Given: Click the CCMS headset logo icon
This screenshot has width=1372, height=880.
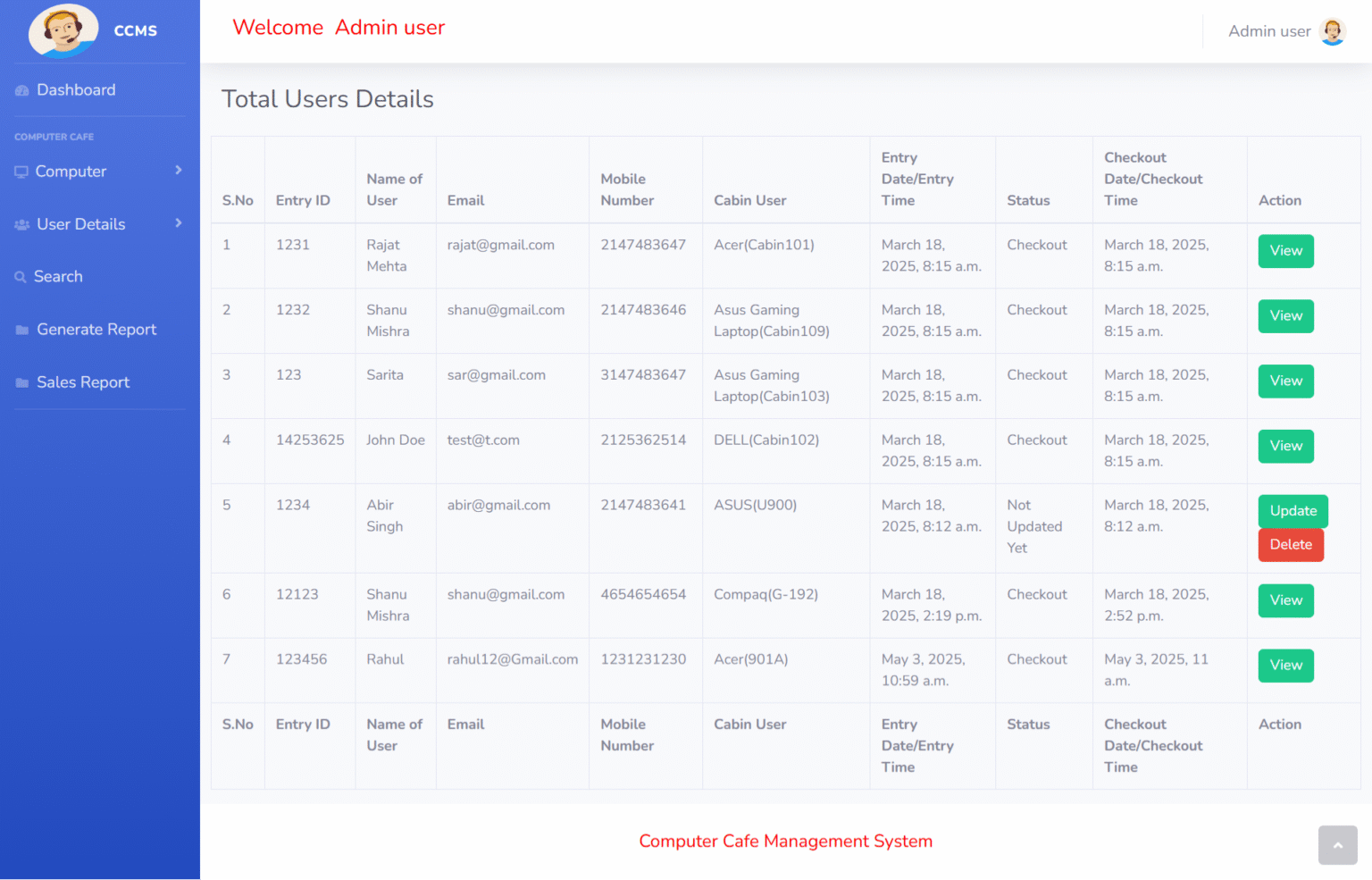Looking at the screenshot, I should pos(63,30).
